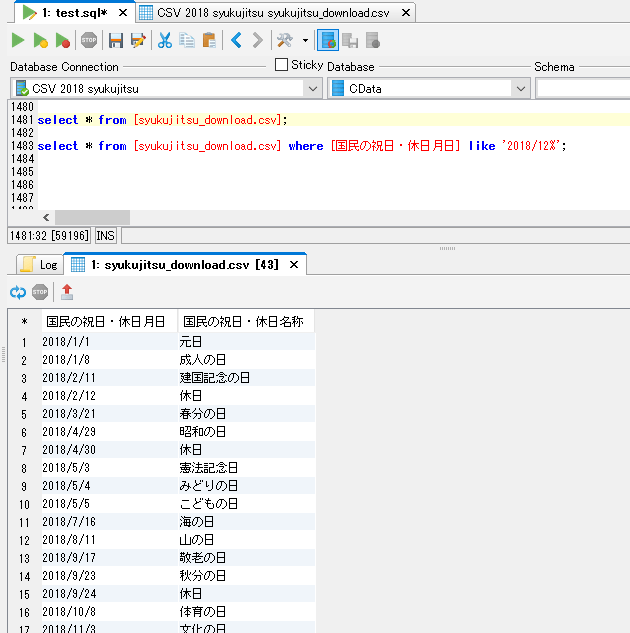630x633 pixels.
Task: Click the refresh results icon
Action: click(17, 292)
